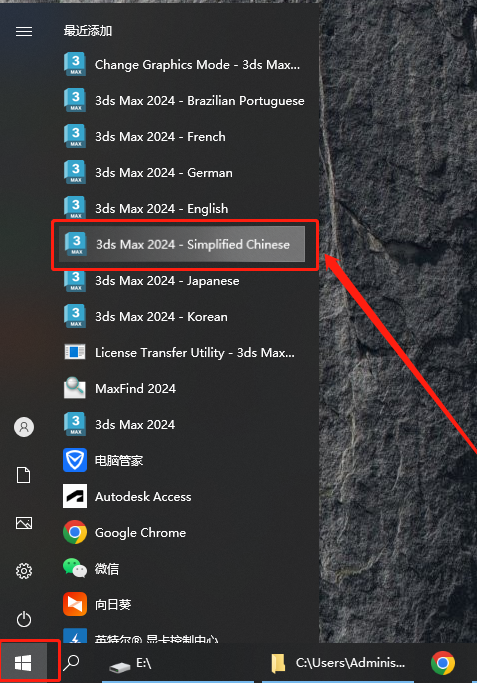The image size is (477, 685).
Task: Open 3ds Max 2024 - Japanese
Action: (182, 280)
